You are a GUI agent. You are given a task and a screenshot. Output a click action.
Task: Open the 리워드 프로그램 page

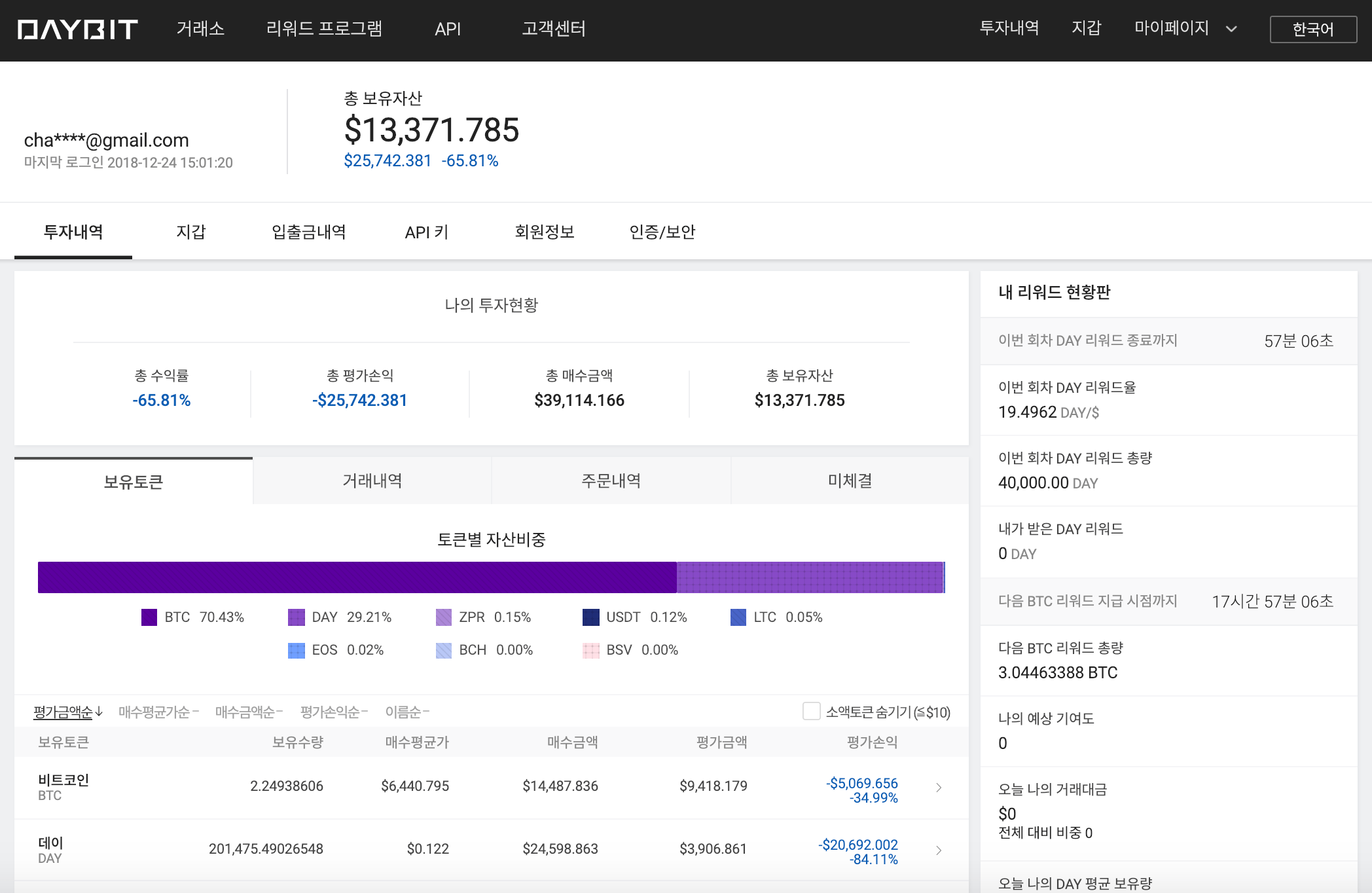325,29
